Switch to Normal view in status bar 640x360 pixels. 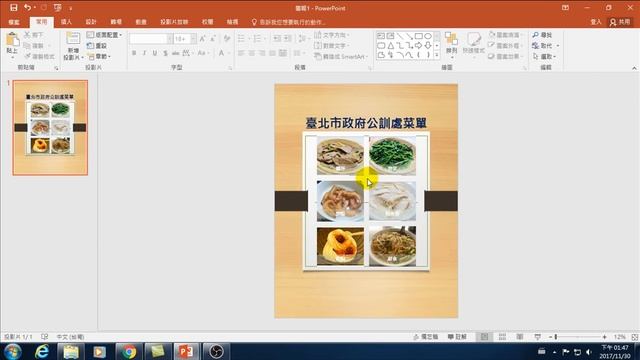(x=484, y=337)
